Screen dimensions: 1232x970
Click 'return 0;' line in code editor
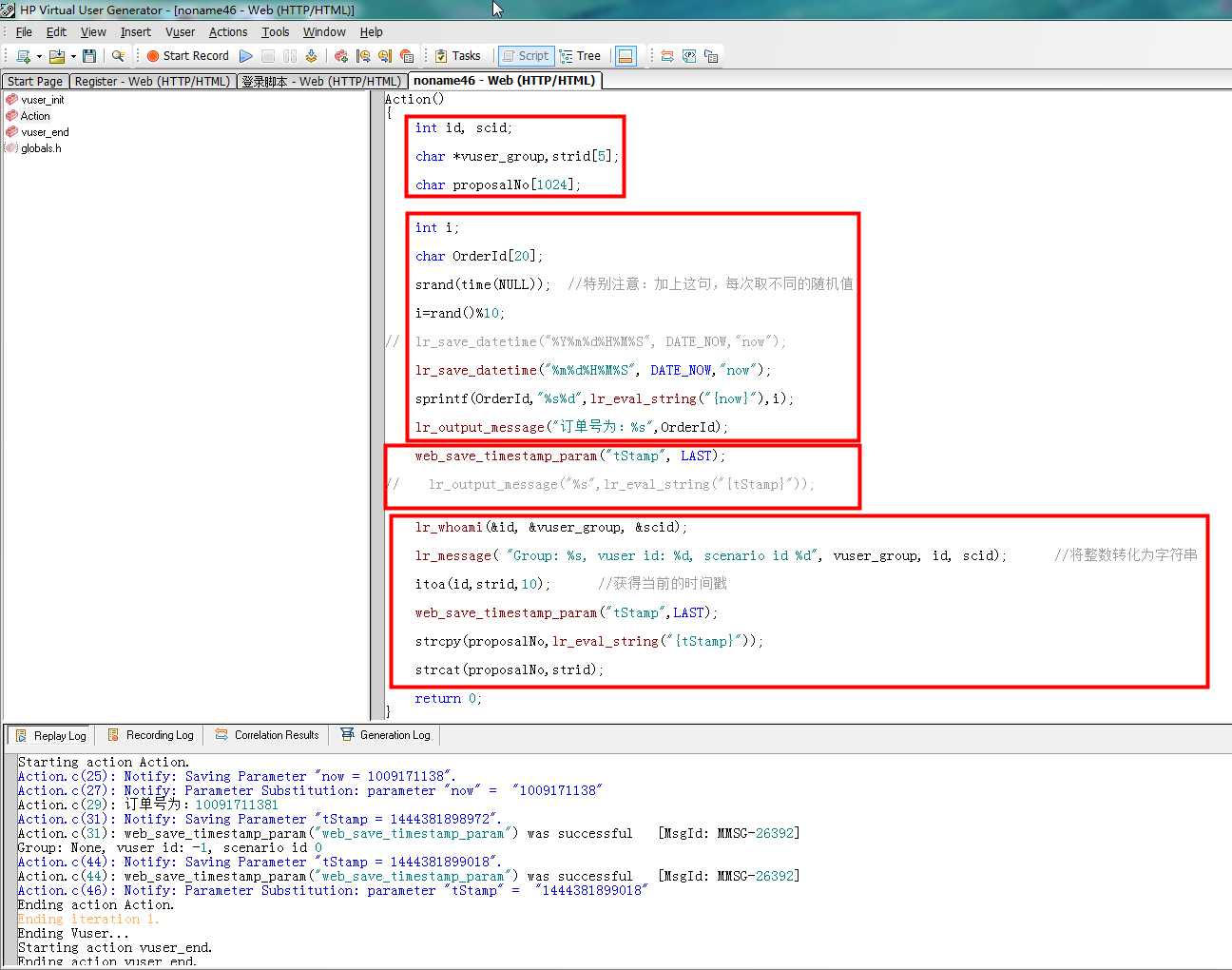click(x=448, y=699)
